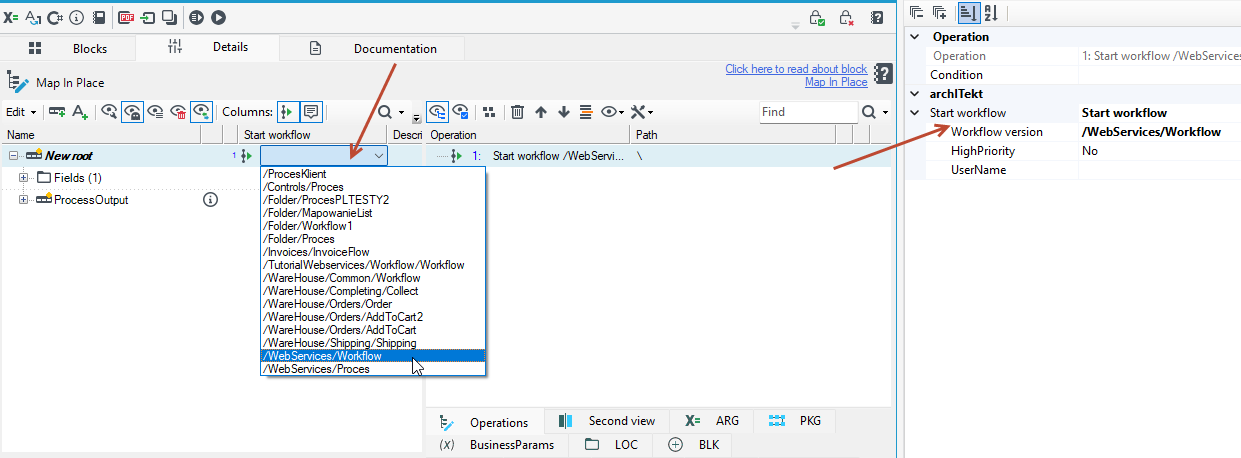Open the 'Click here to read about block' link
Viewport: 1241px width, 458px height.
point(796,69)
